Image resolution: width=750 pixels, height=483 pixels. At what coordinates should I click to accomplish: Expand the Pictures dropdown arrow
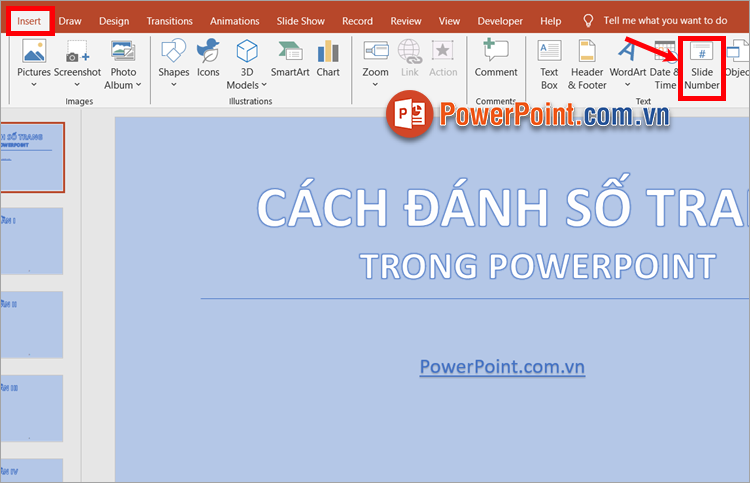coord(33,85)
